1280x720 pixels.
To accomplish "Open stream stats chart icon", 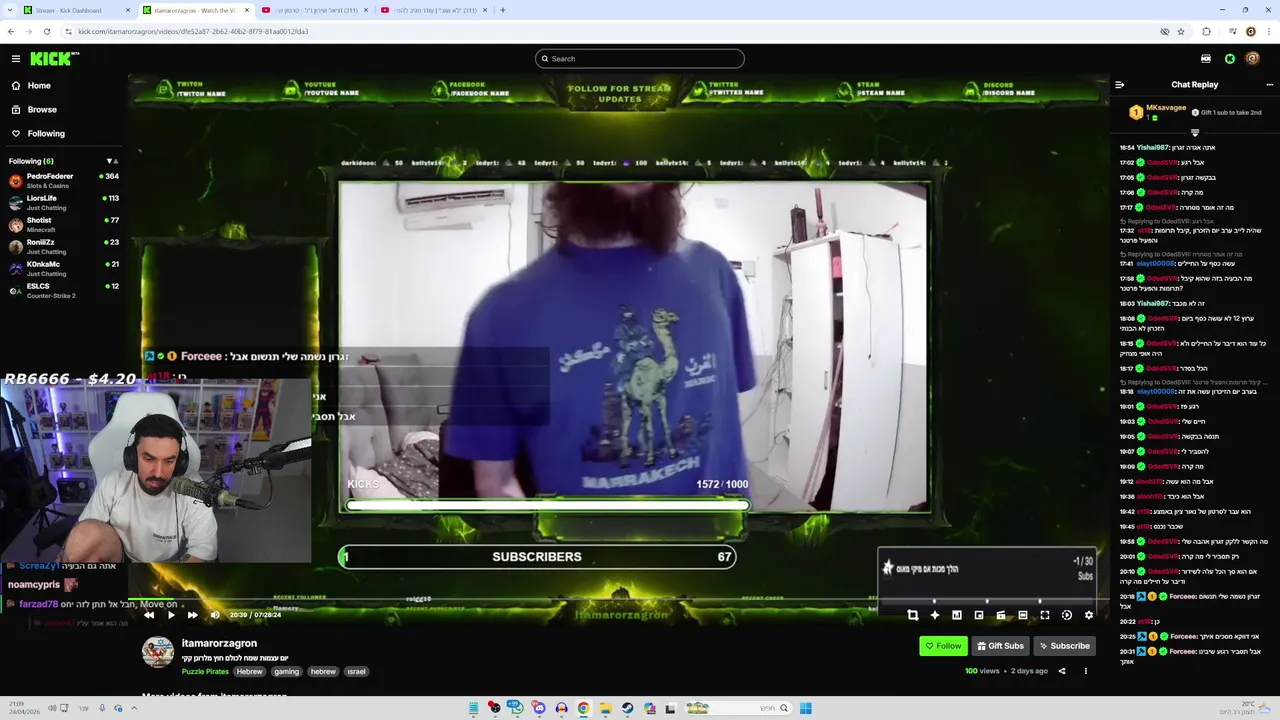I will pyautogui.click(x=957, y=615).
